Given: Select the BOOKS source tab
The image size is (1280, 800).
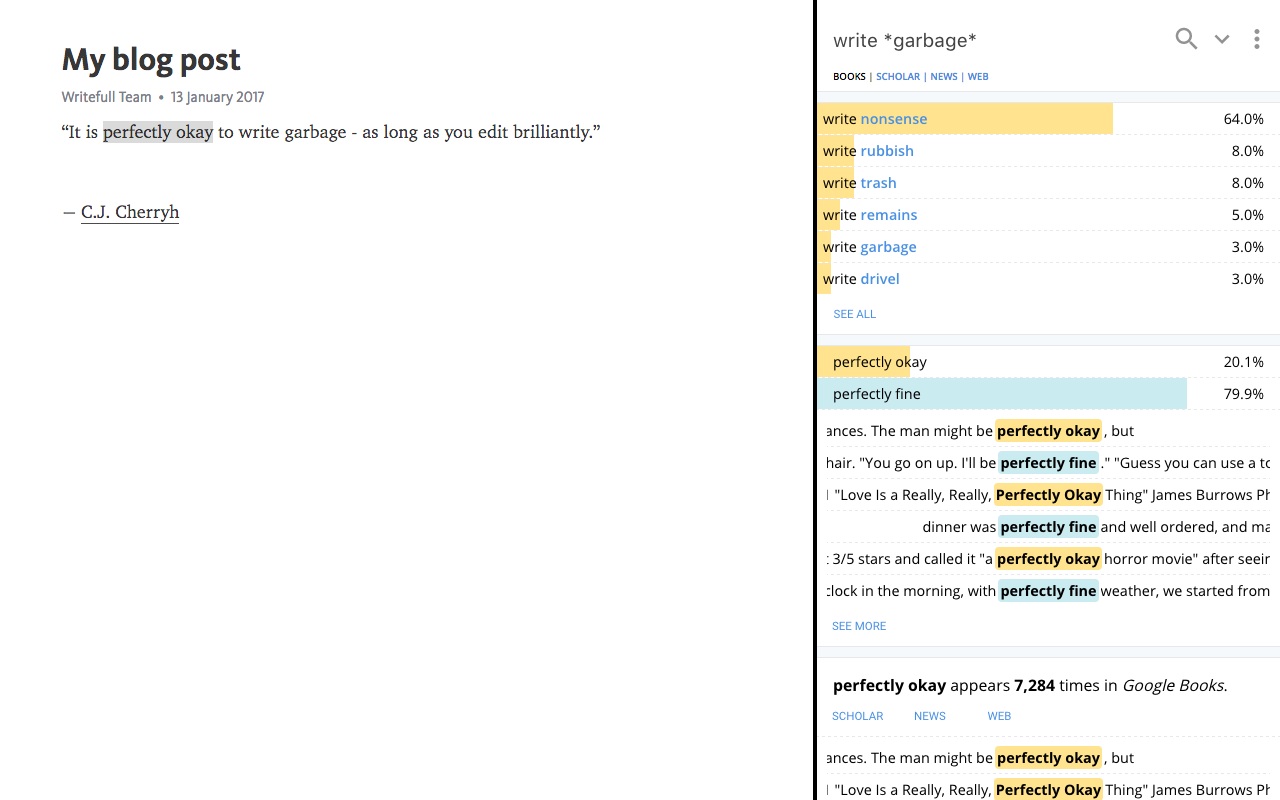Looking at the screenshot, I should click(x=849, y=76).
